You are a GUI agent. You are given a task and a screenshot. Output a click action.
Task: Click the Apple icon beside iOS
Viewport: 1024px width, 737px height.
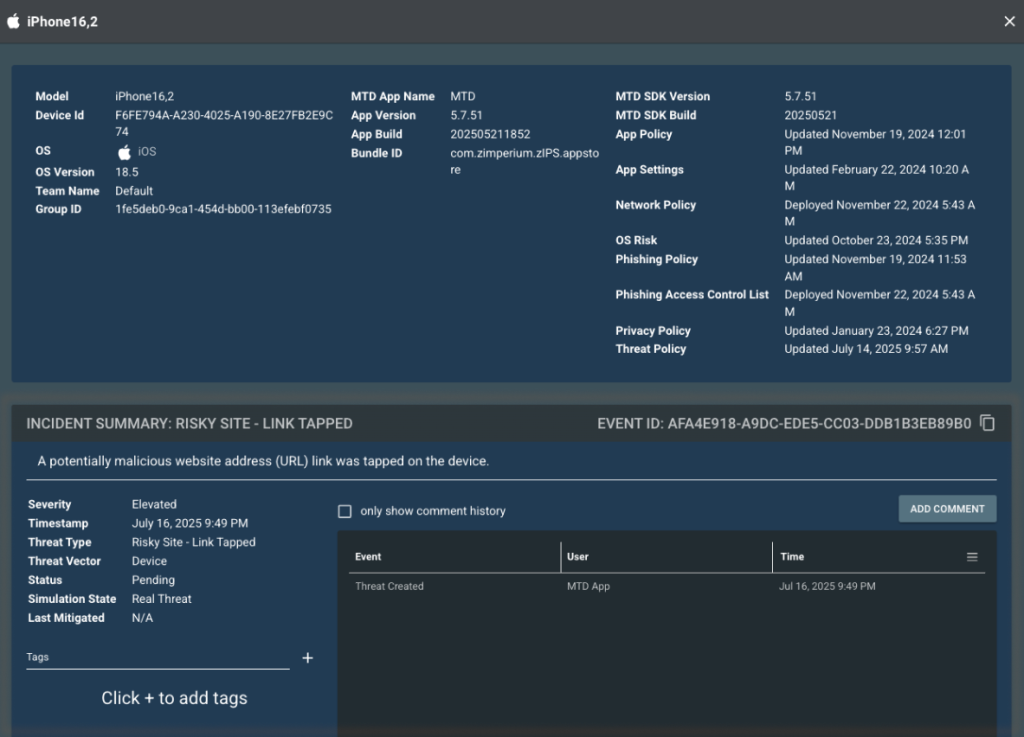(125, 152)
